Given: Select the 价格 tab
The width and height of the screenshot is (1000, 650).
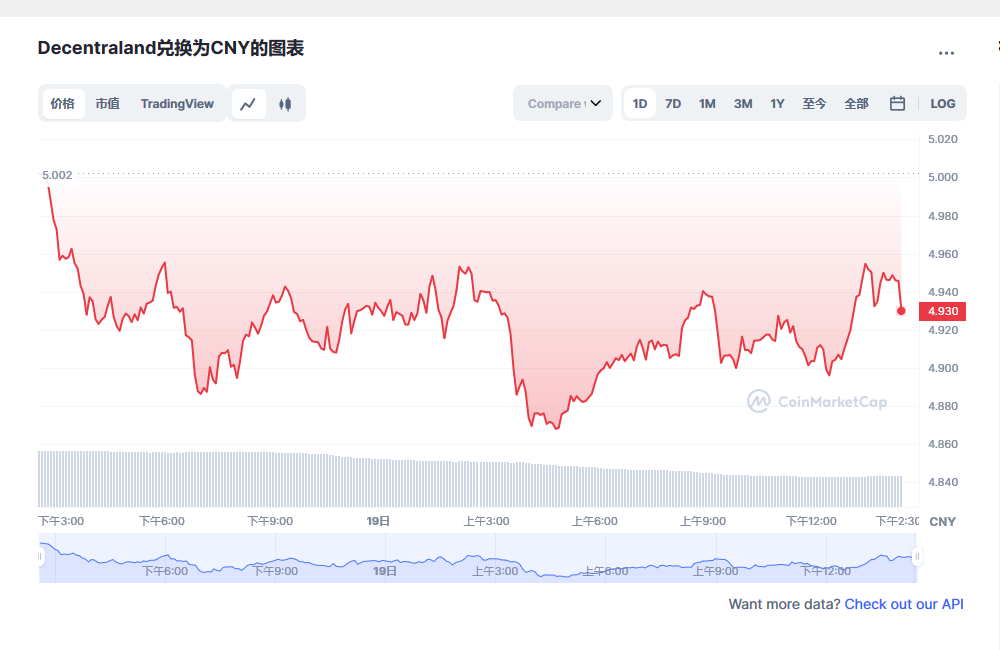Looking at the screenshot, I should (x=63, y=103).
